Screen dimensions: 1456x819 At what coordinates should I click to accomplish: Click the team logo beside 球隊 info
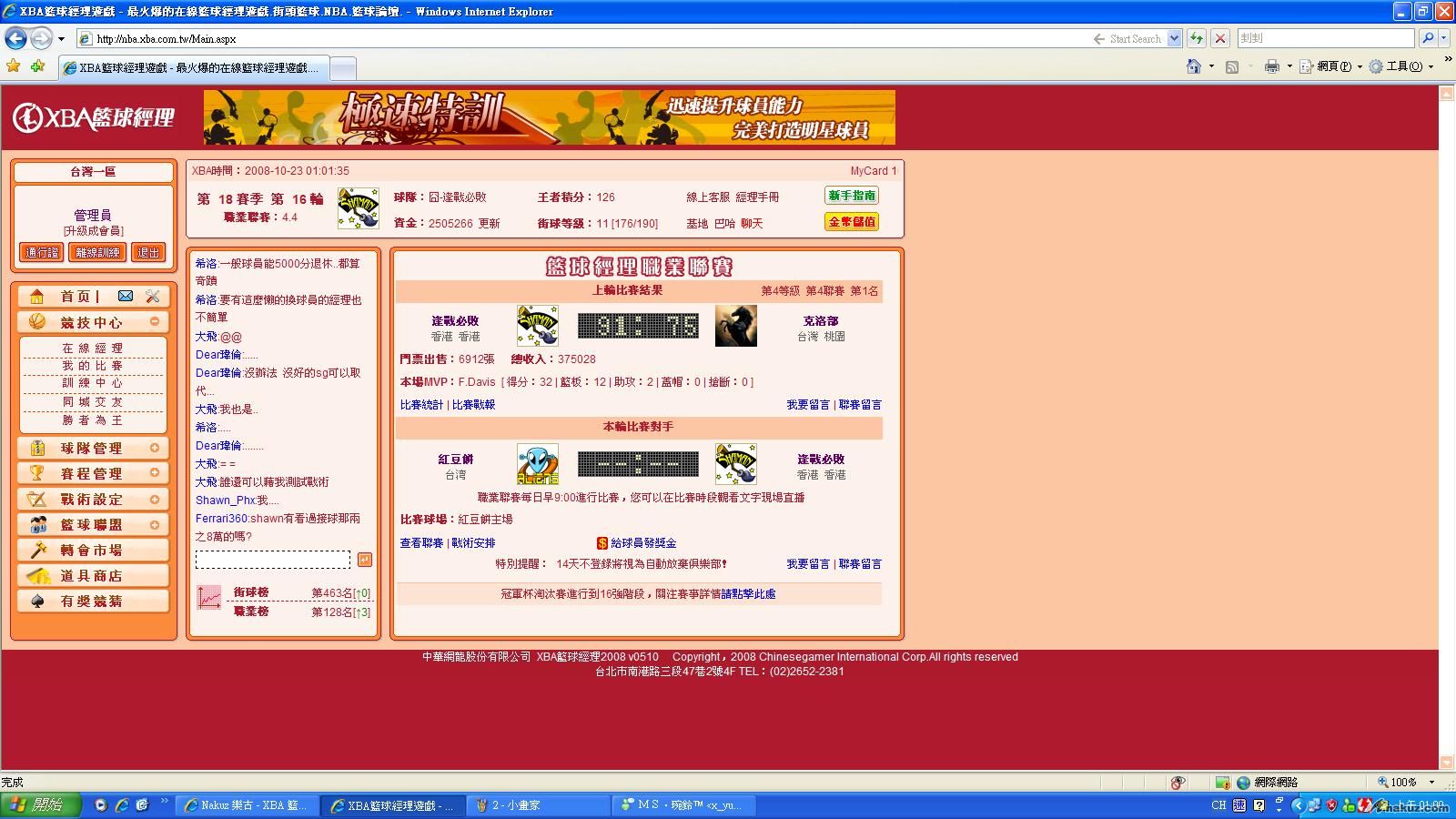pyautogui.click(x=358, y=208)
